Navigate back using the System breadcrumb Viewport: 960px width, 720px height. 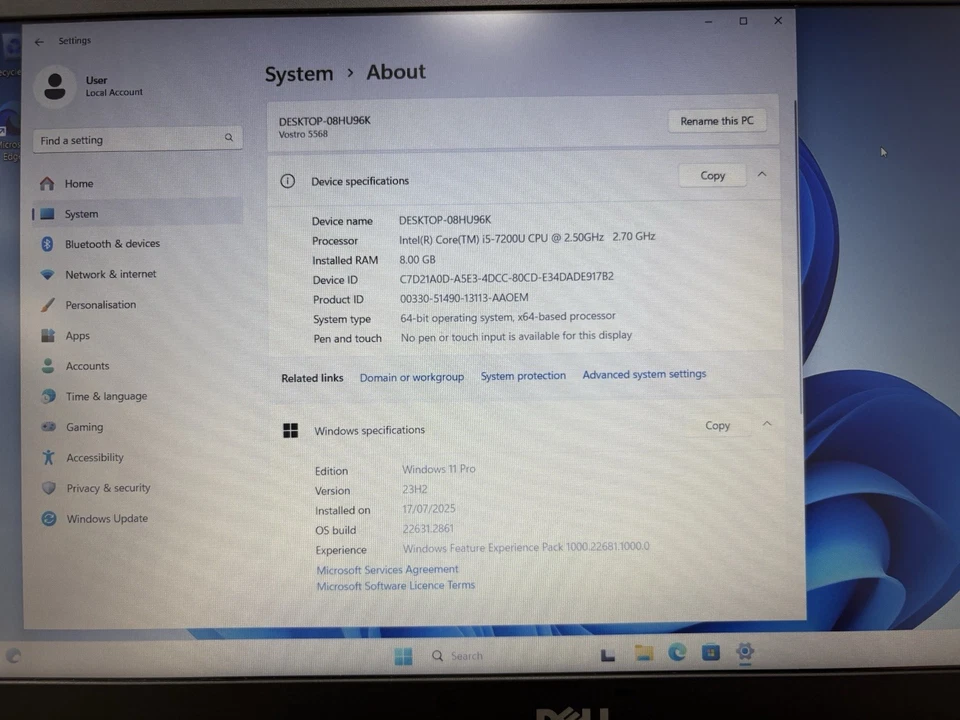tap(298, 73)
